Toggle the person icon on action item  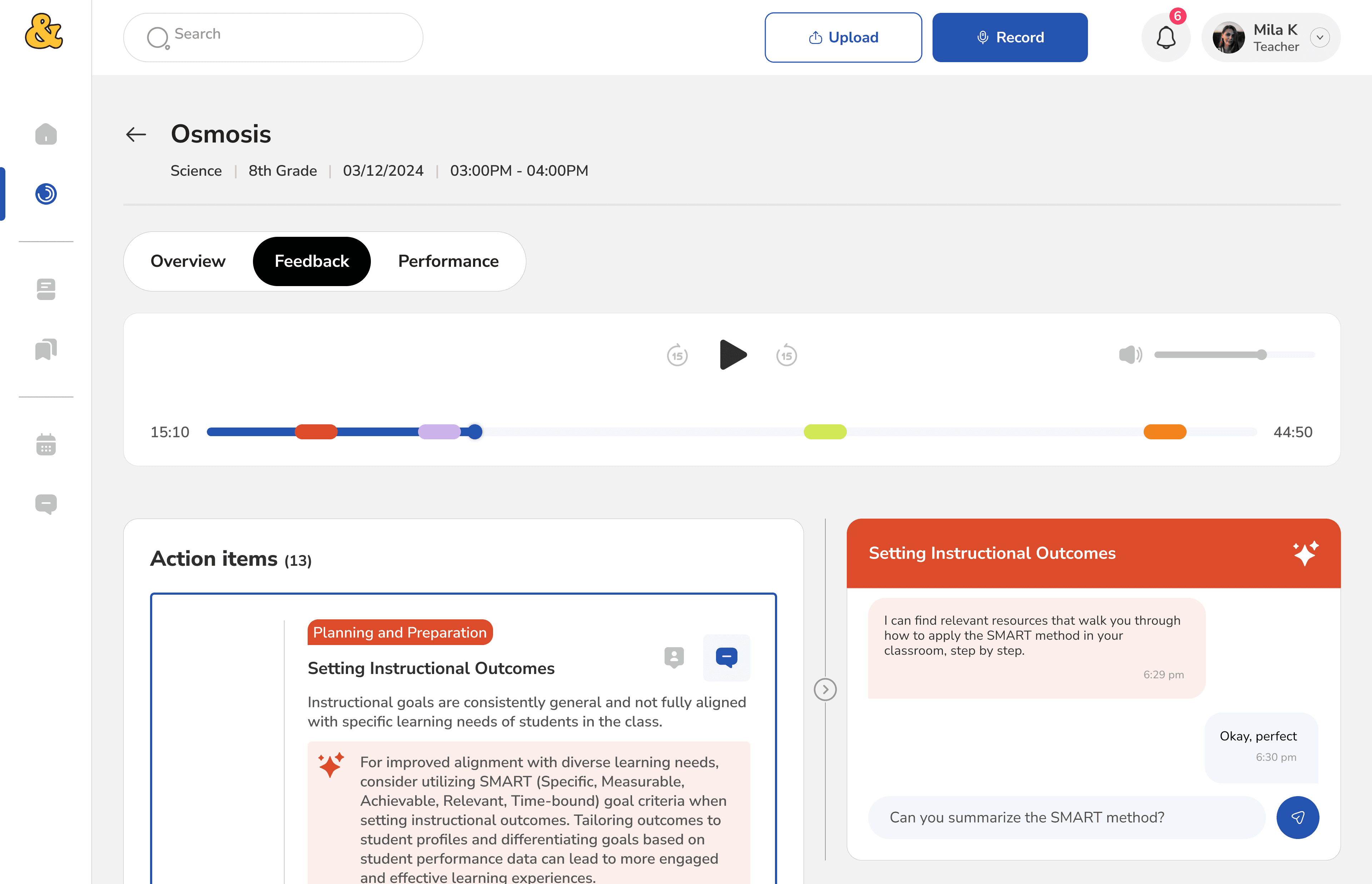[674, 657]
